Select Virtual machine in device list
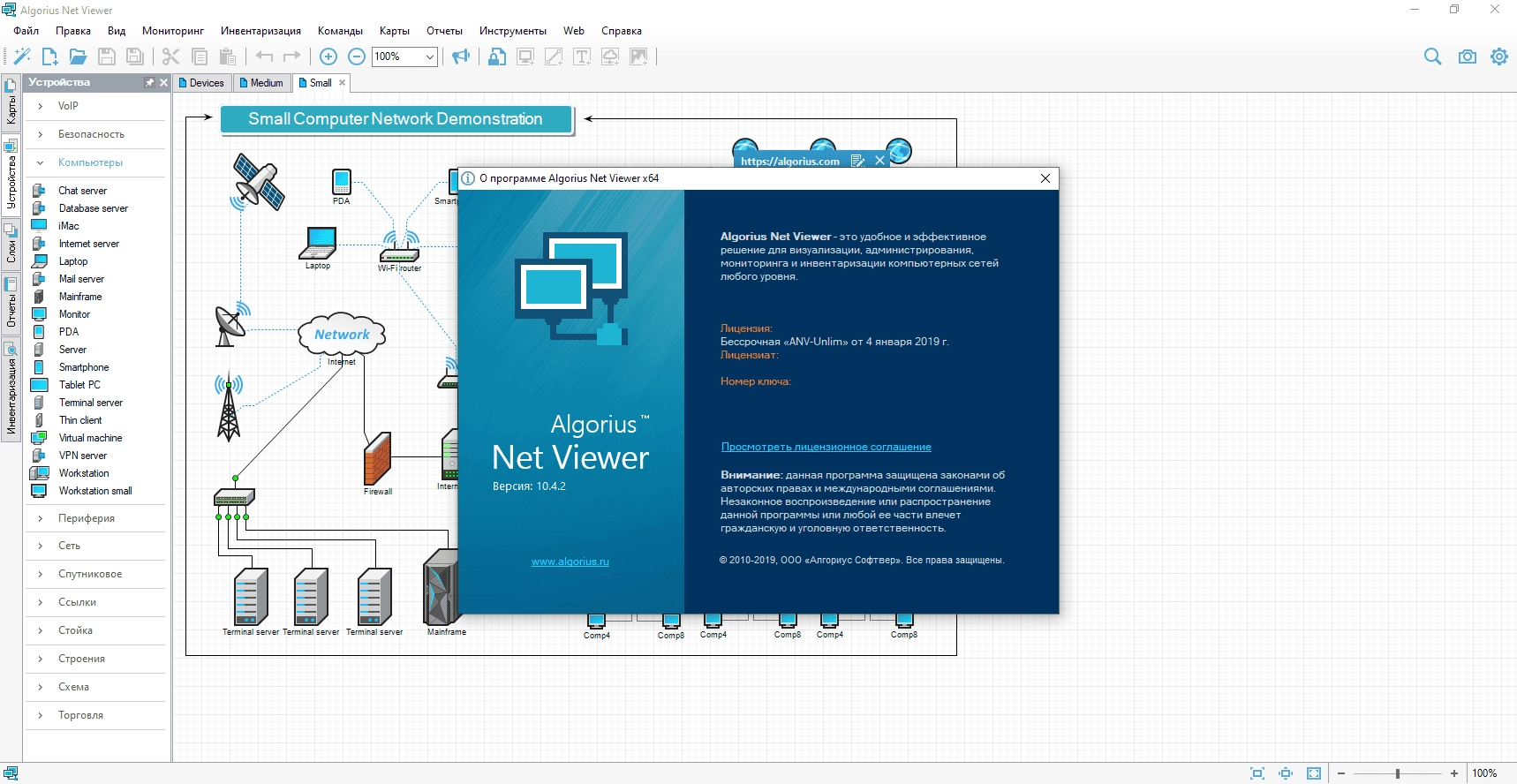Image resolution: width=1517 pixels, height=784 pixels. click(90, 438)
